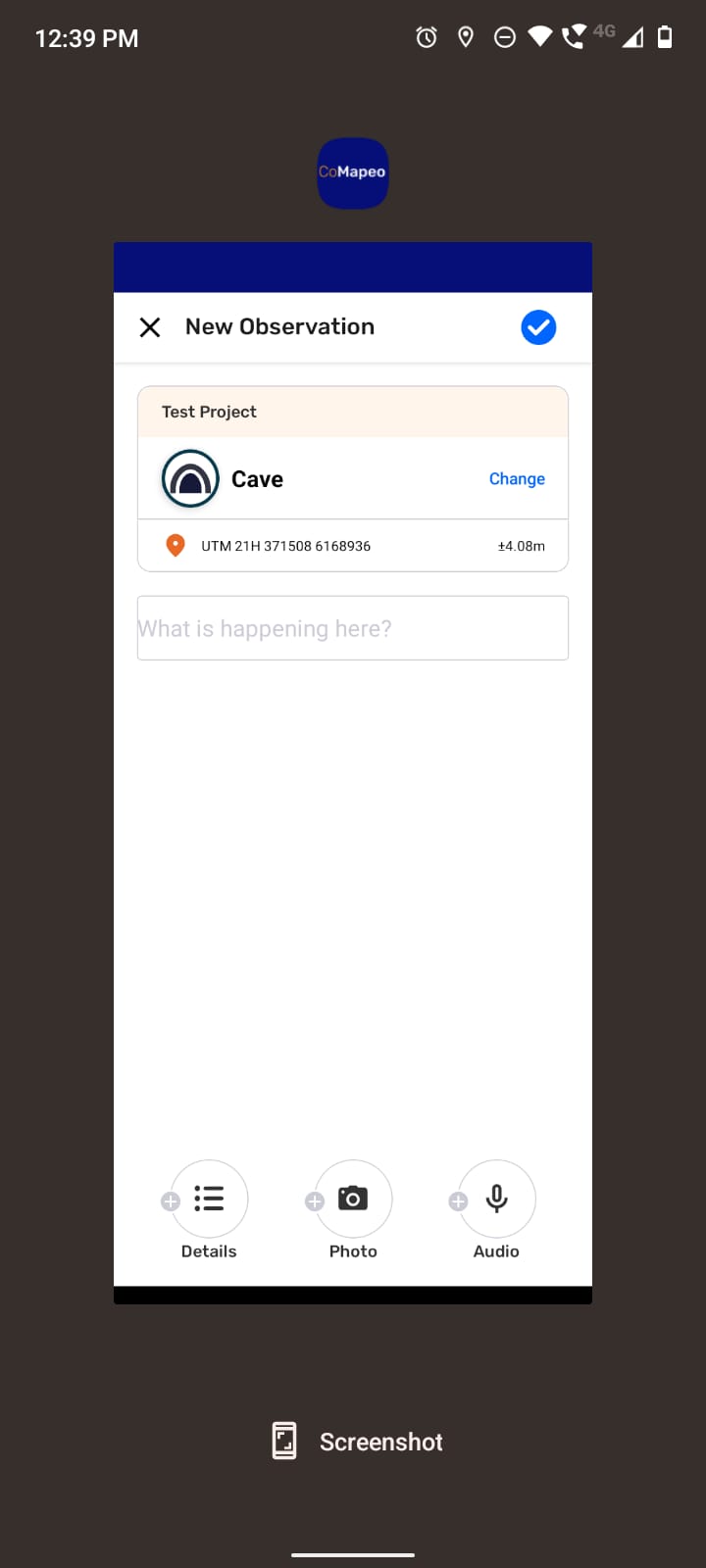
Task: Save observation with the blue checkmark
Action: (538, 327)
